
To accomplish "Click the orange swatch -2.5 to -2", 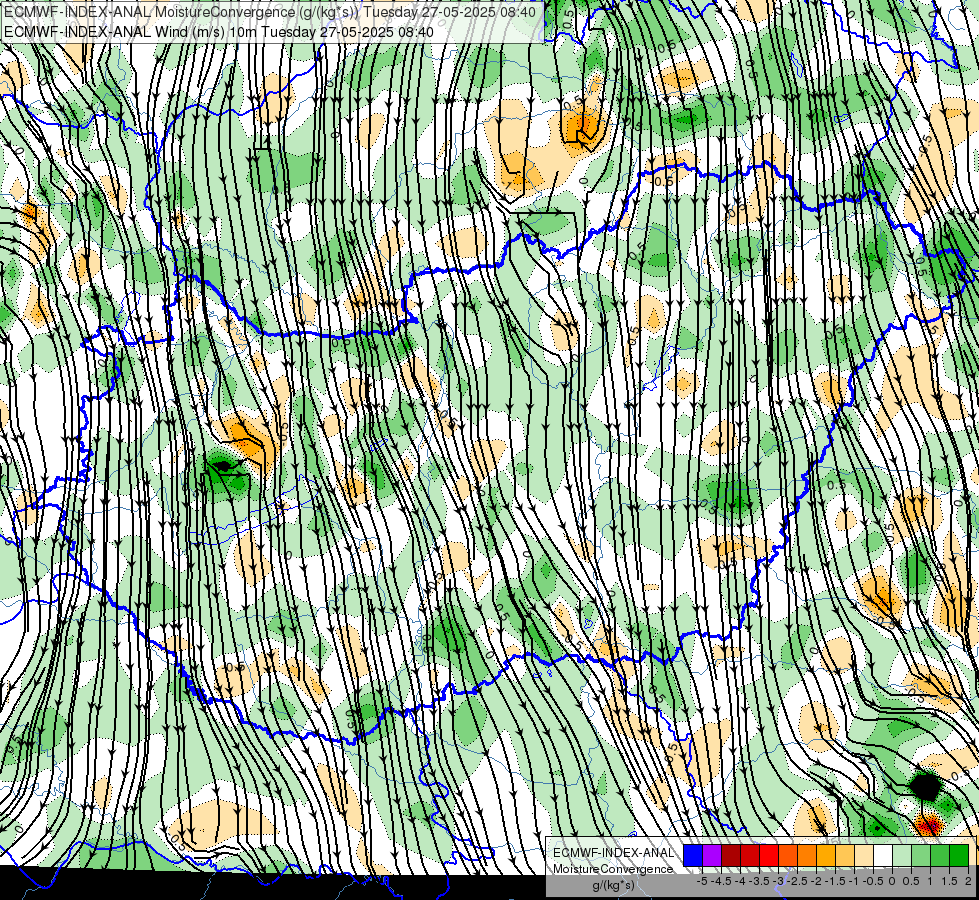I will (x=807, y=855).
